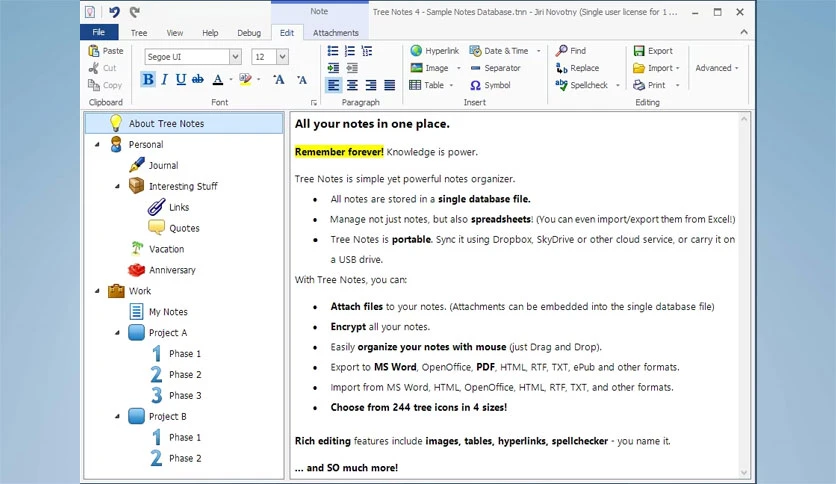Center-align the paragraph
The width and height of the screenshot is (836, 484).
point(352,85)
